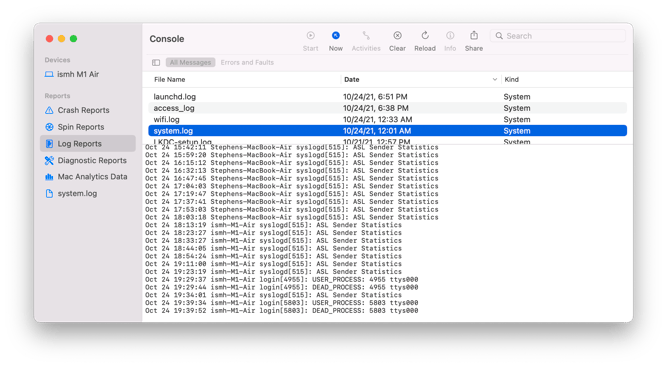Open Spin Reports in the sidebar
The height and width of the screenshot is (367, 667).
[x=81, y=127]
